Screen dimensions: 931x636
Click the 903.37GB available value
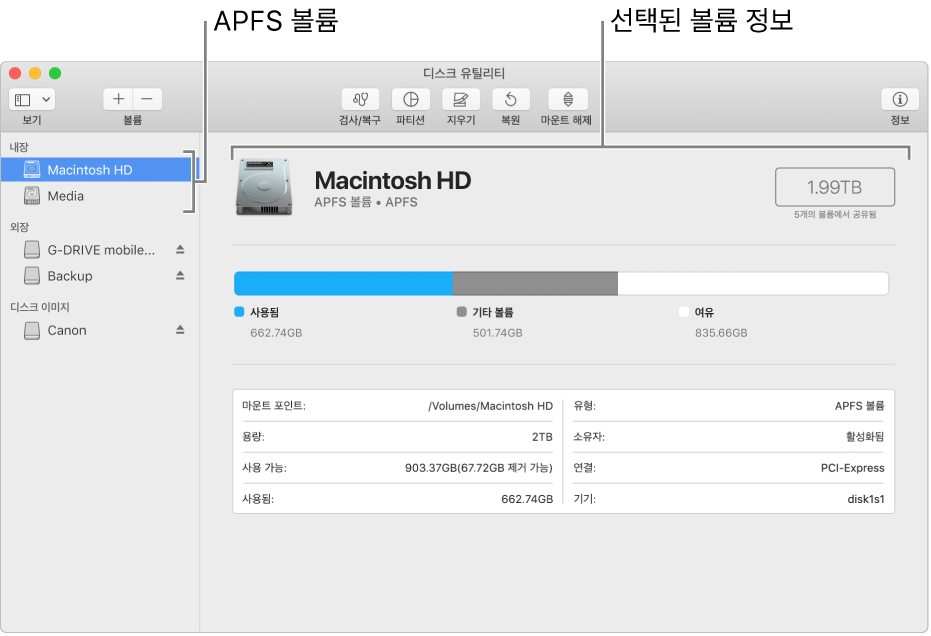pos(479,468)
